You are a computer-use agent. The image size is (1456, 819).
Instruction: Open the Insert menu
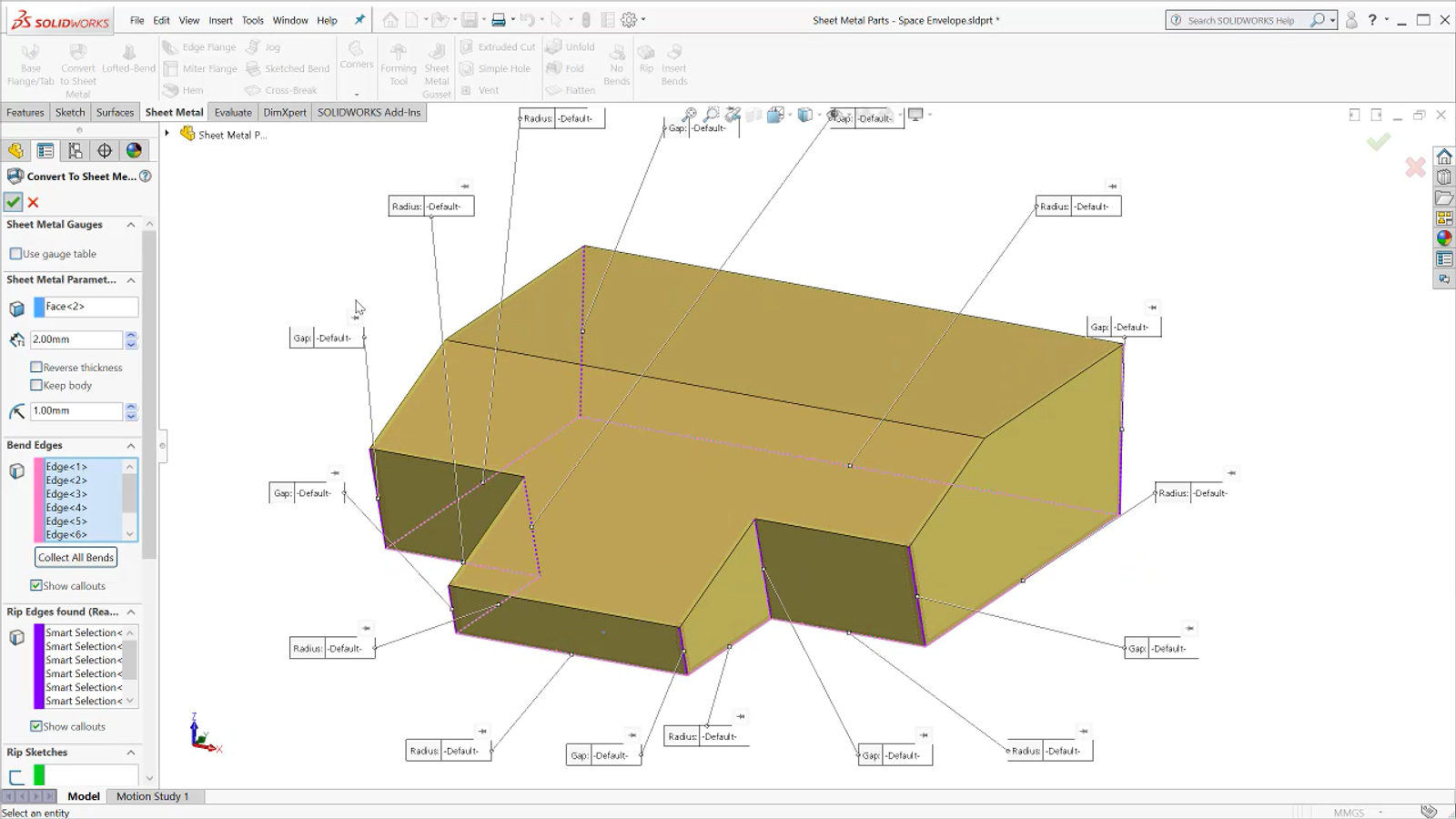pos(220,19)
